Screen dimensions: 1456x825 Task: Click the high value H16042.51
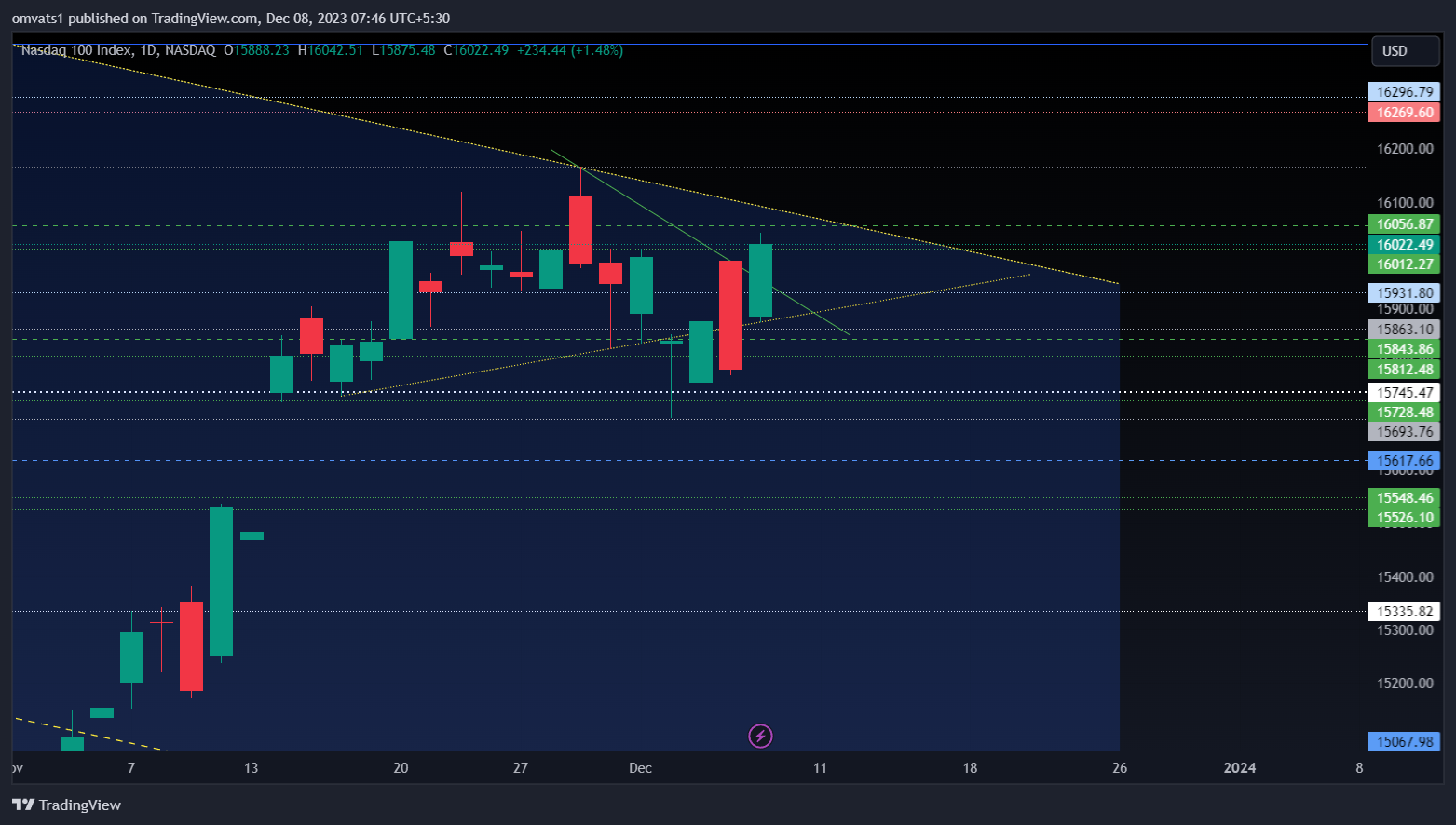tap(331, 50)
